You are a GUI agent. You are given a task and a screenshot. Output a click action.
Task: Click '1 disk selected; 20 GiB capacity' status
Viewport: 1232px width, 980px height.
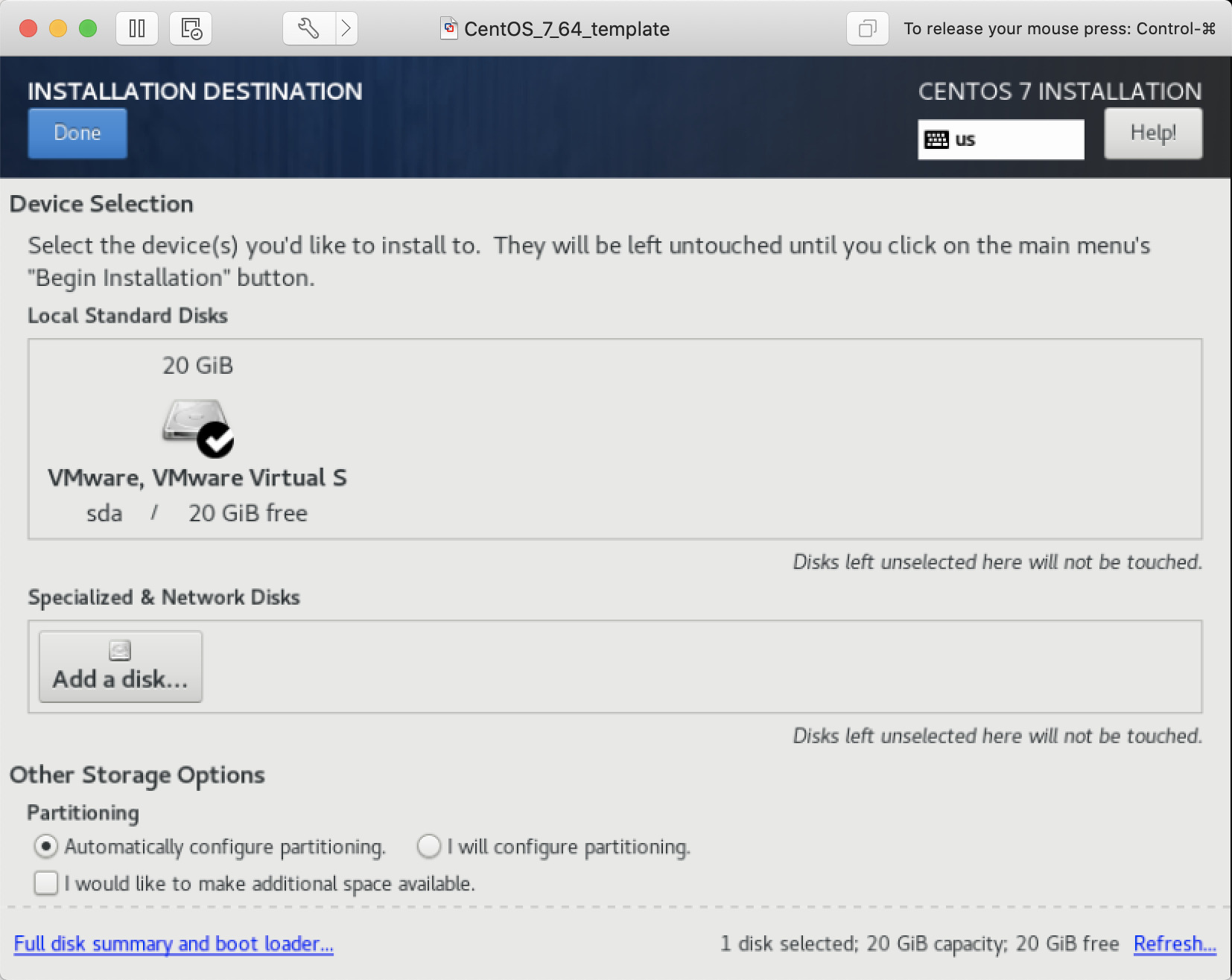863,944
